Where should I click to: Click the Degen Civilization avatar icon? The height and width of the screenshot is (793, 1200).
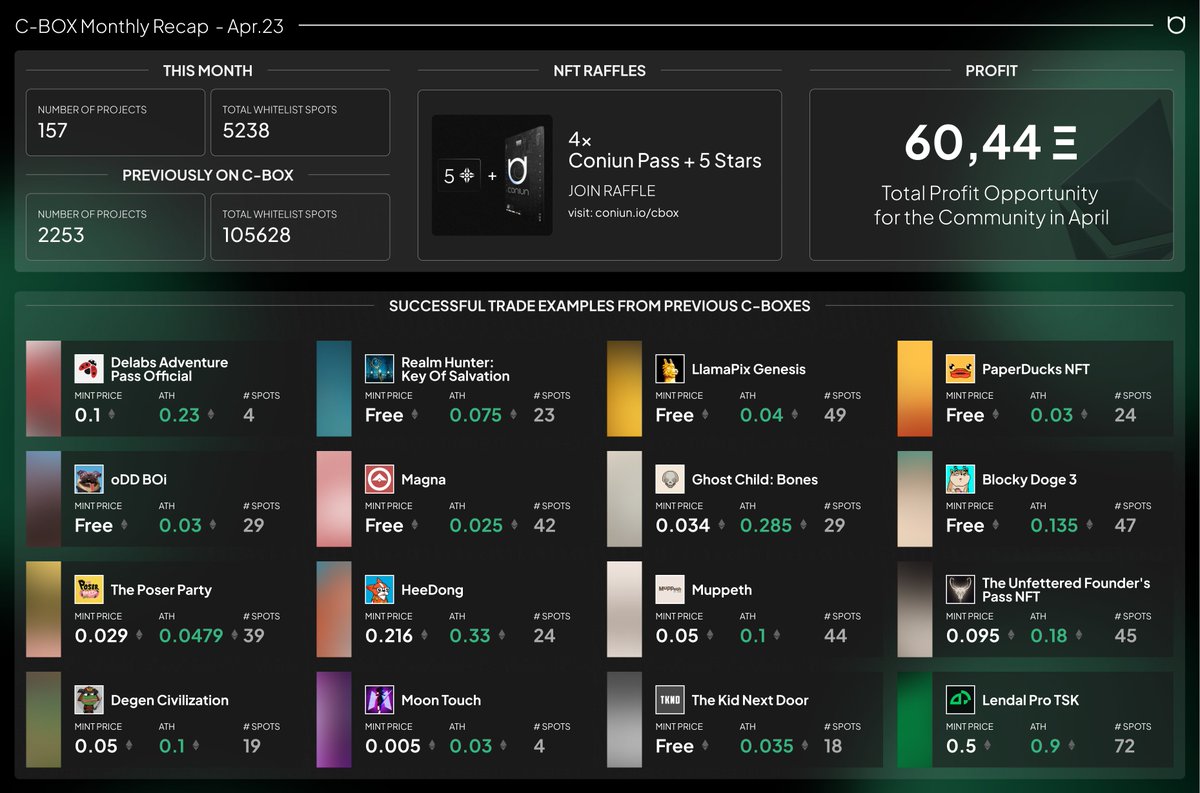tap(89, 700)
